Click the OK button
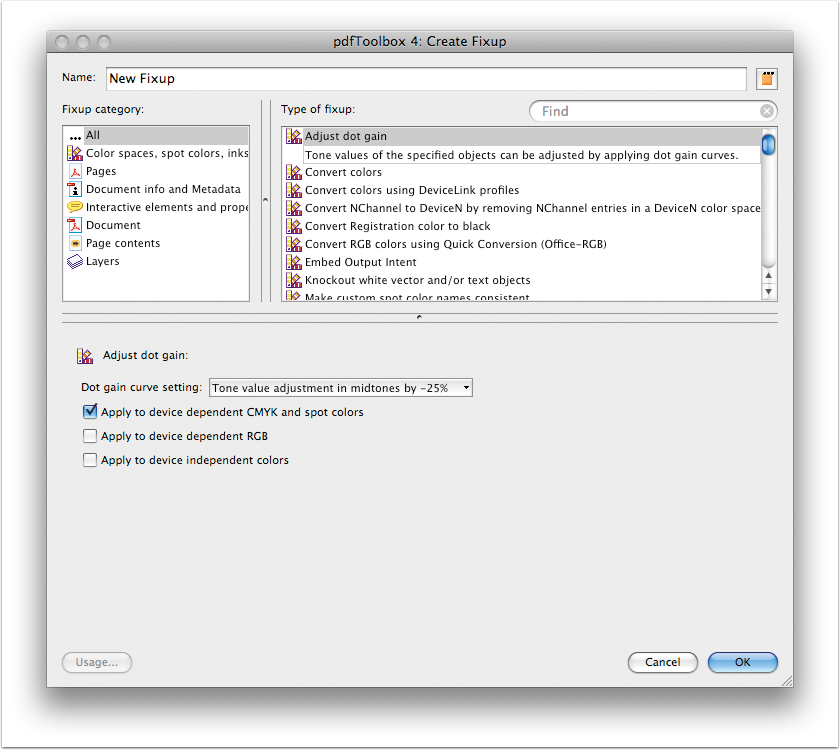 742,662
